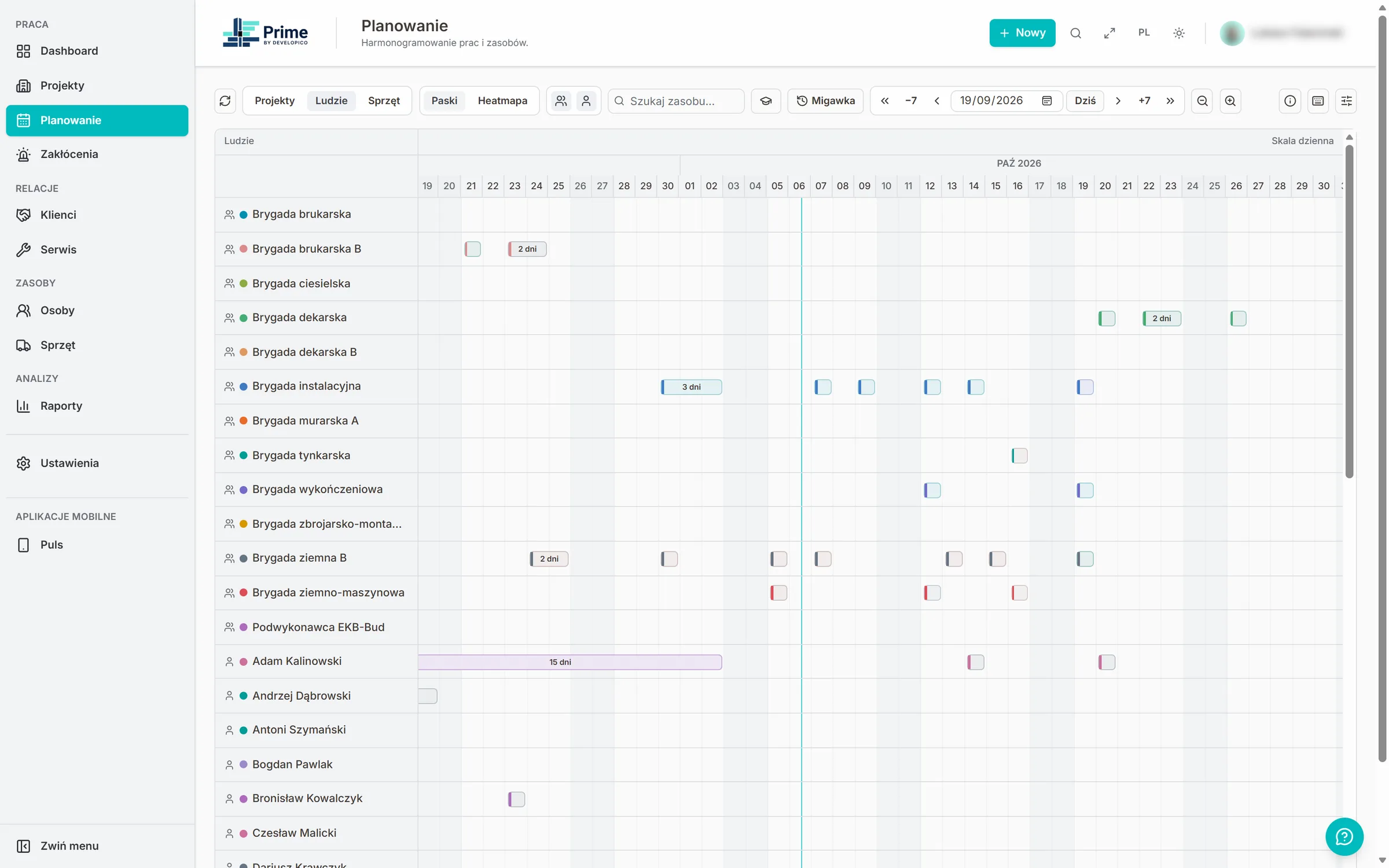Switch to the Heatmapa display mode
1389x868 pixels.
pos(502,101)
